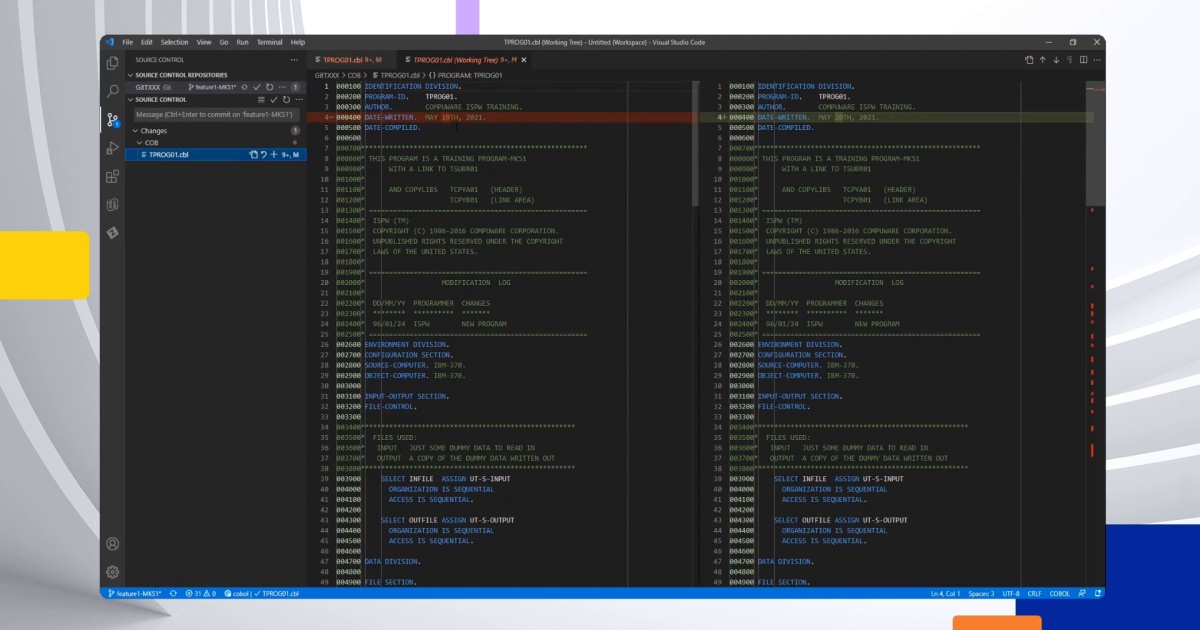Screen dimensions: 1200x630
Task: Open the Manage gear icon
Action: 113,572
